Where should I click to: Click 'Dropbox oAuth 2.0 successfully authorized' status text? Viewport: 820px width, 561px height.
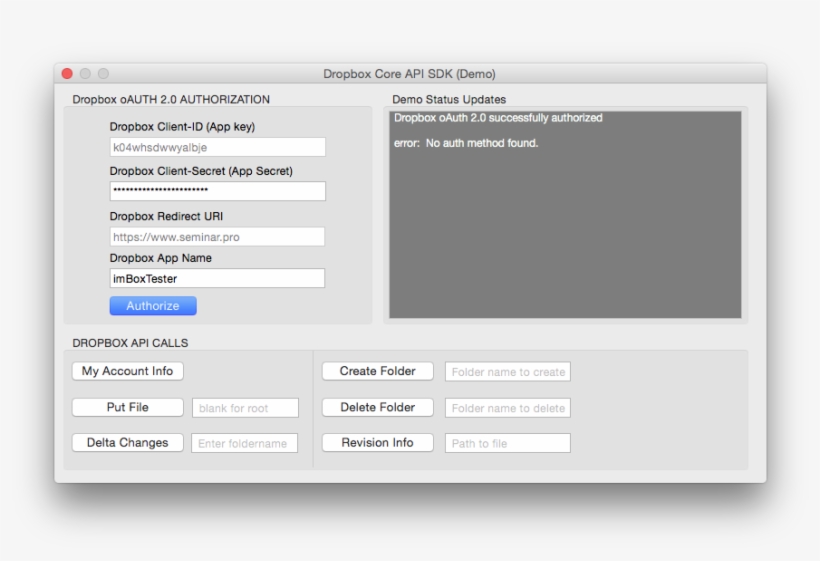498,118
